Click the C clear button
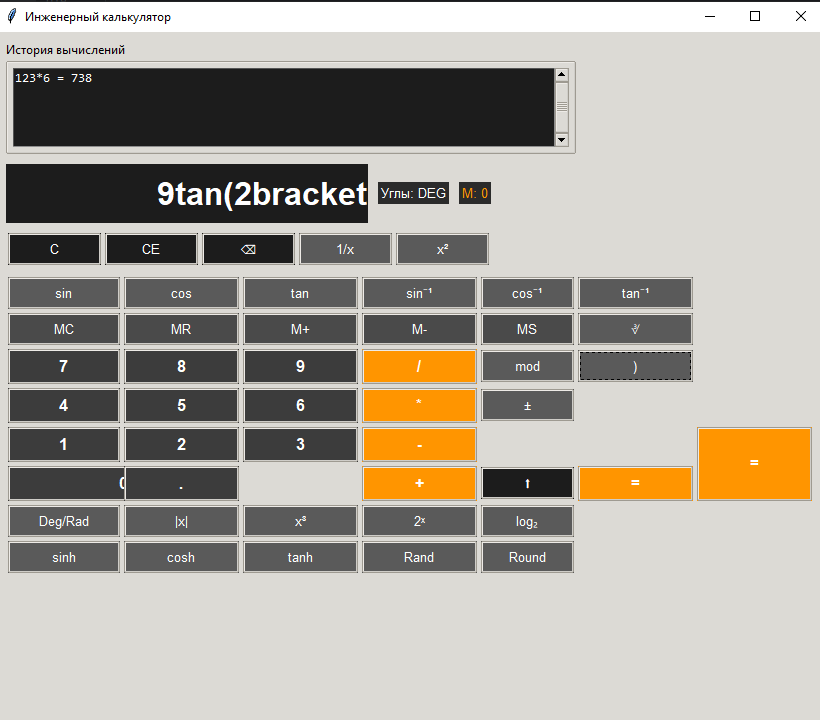 [x=54, y=249]
